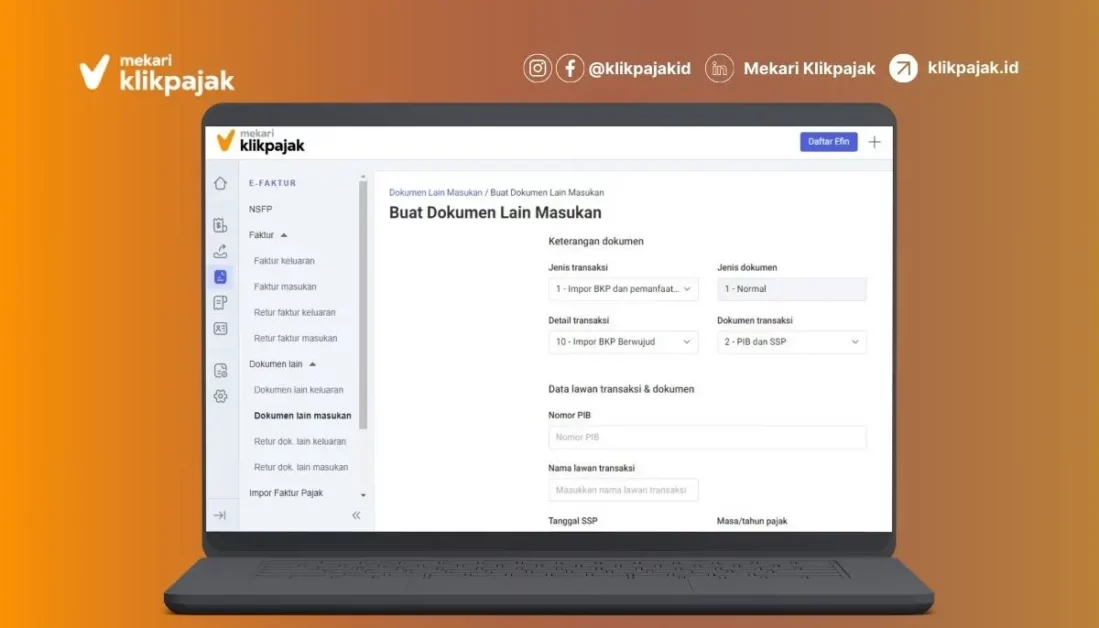Click the Jenis dokumen field showing 1 - Normal

791,289
